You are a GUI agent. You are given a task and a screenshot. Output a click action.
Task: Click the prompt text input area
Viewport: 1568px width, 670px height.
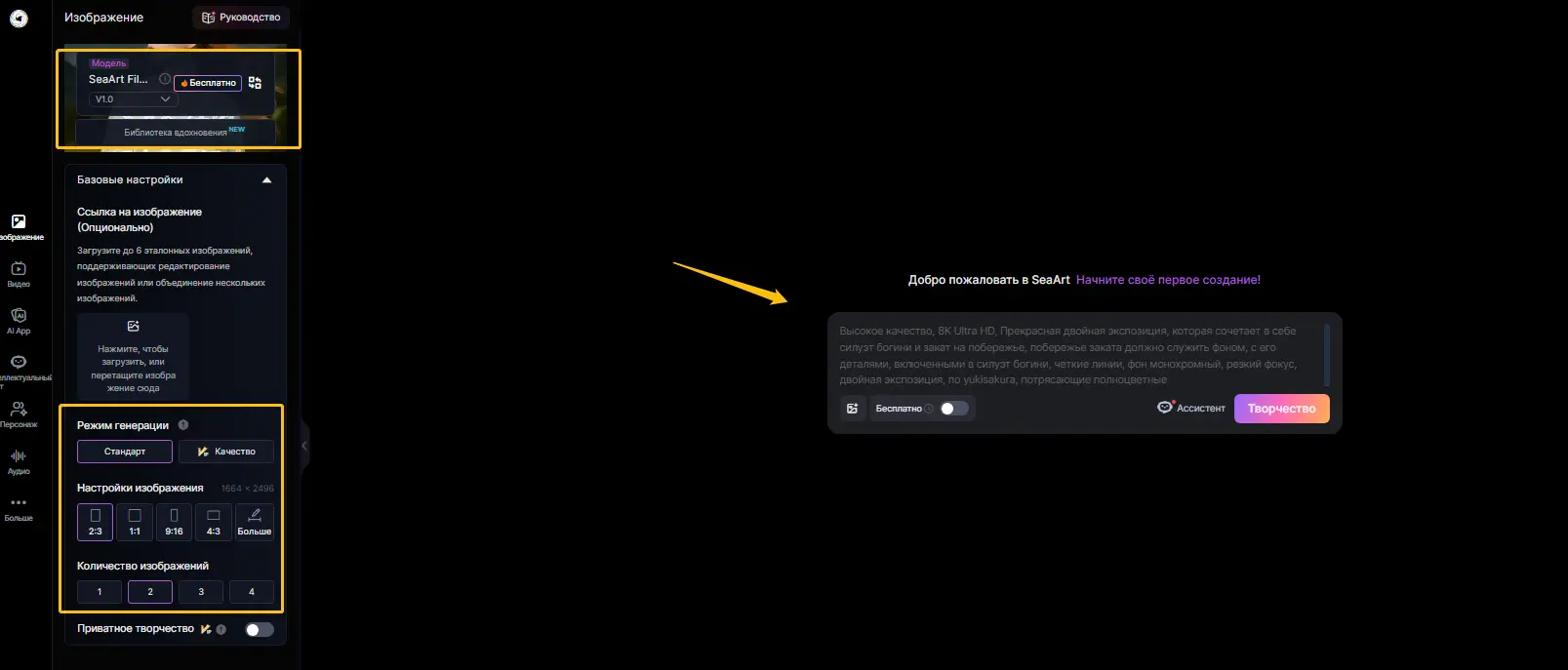pyautogui.click(x=1073, y=355)
